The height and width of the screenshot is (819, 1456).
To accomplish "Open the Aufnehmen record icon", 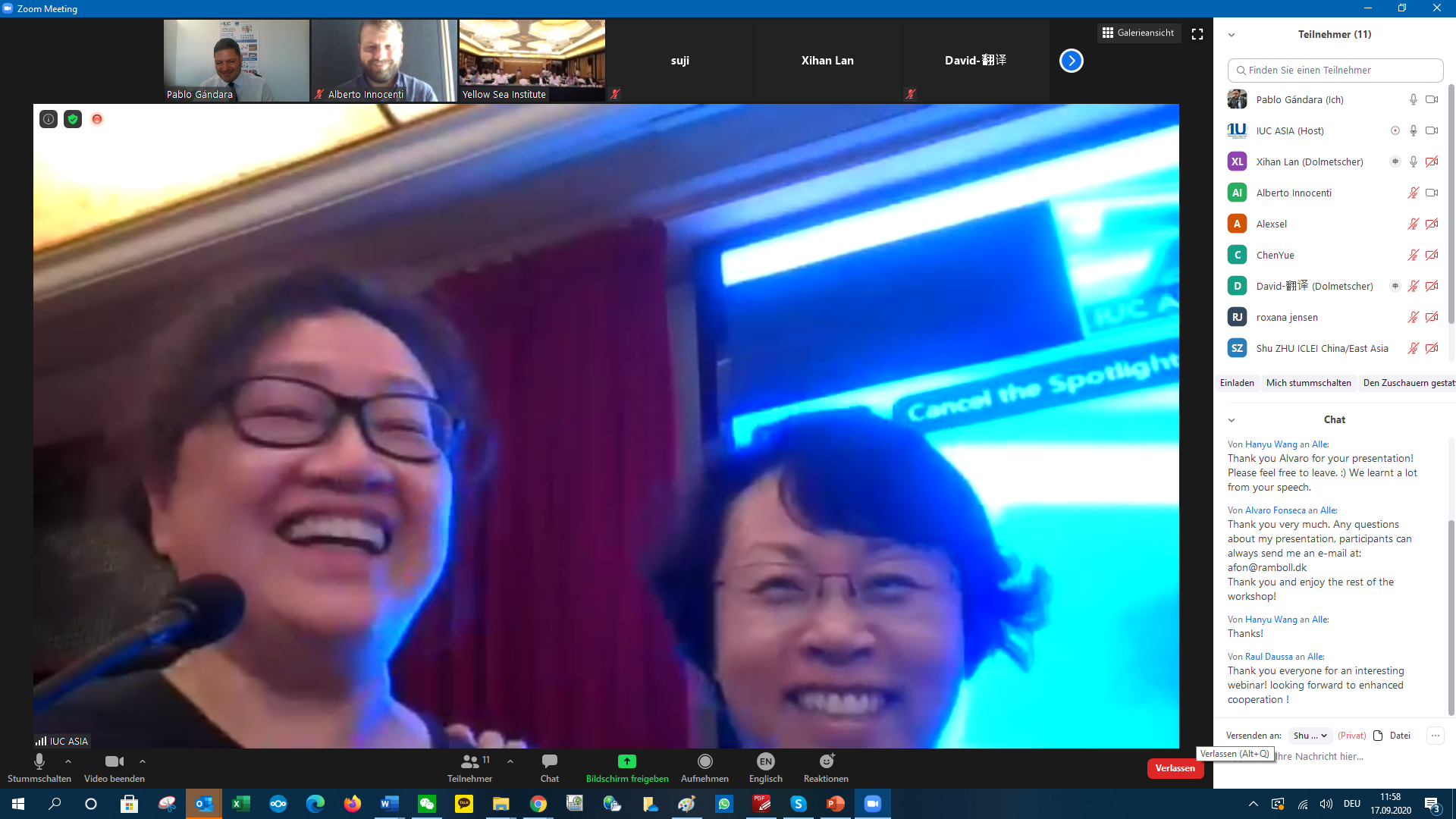I will [704, 761].
